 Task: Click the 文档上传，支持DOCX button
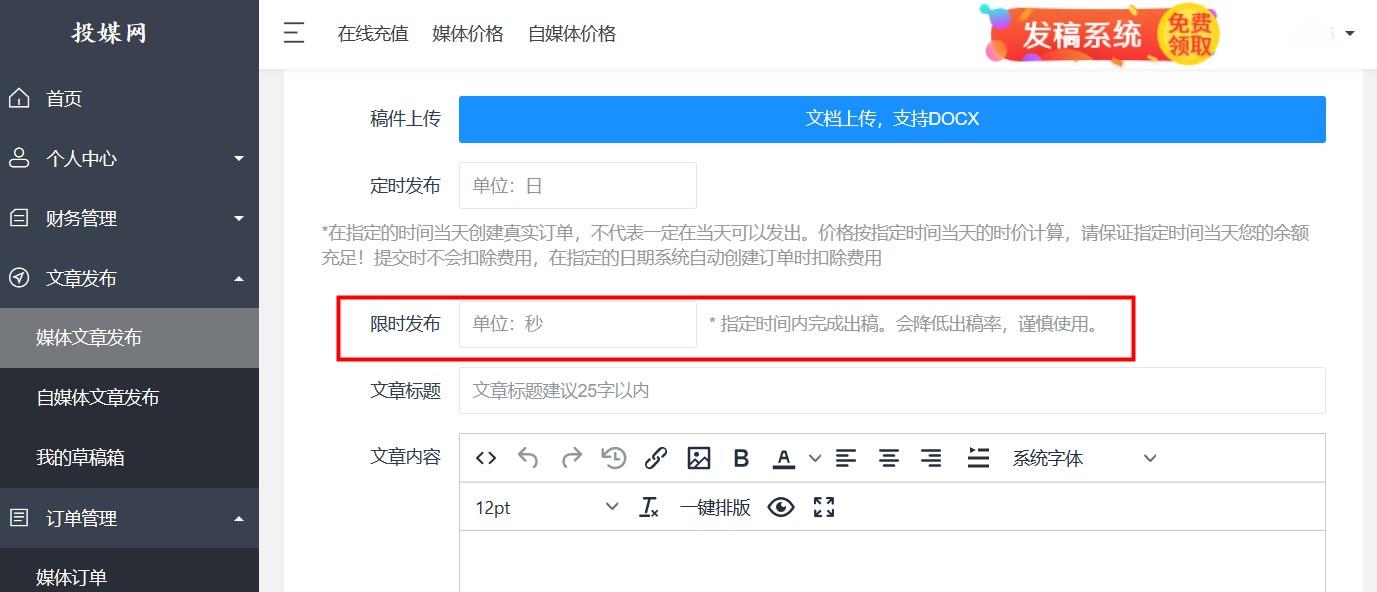pos(892,119)
